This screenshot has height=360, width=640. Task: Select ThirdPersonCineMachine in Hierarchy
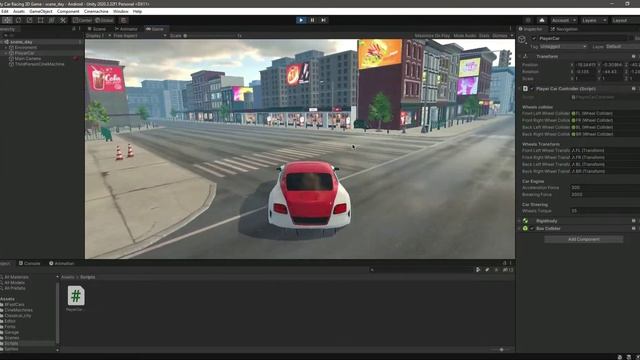pyautogui.click(x=39, y=64)
